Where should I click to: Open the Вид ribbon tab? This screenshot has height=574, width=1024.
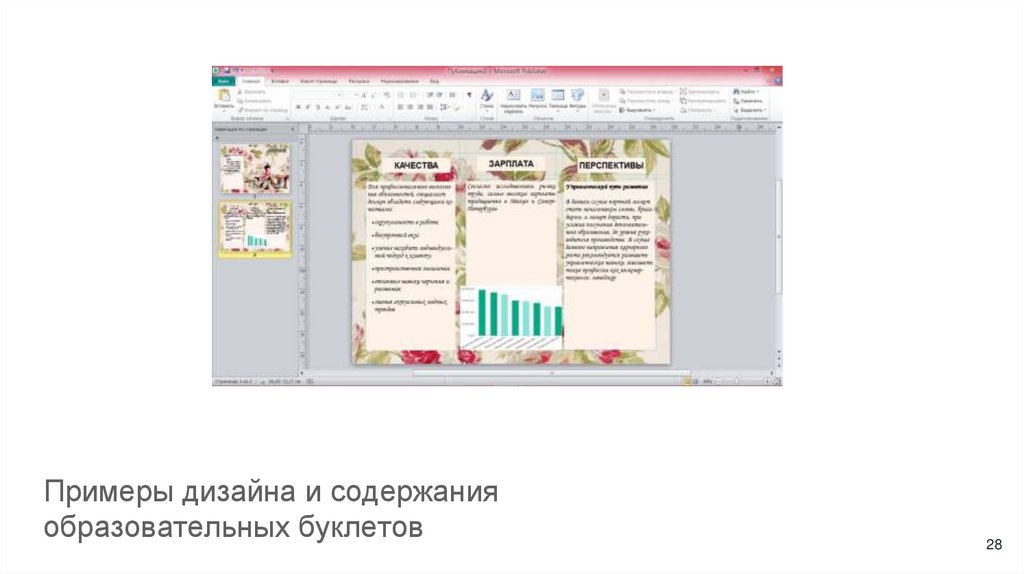[434, 82]
